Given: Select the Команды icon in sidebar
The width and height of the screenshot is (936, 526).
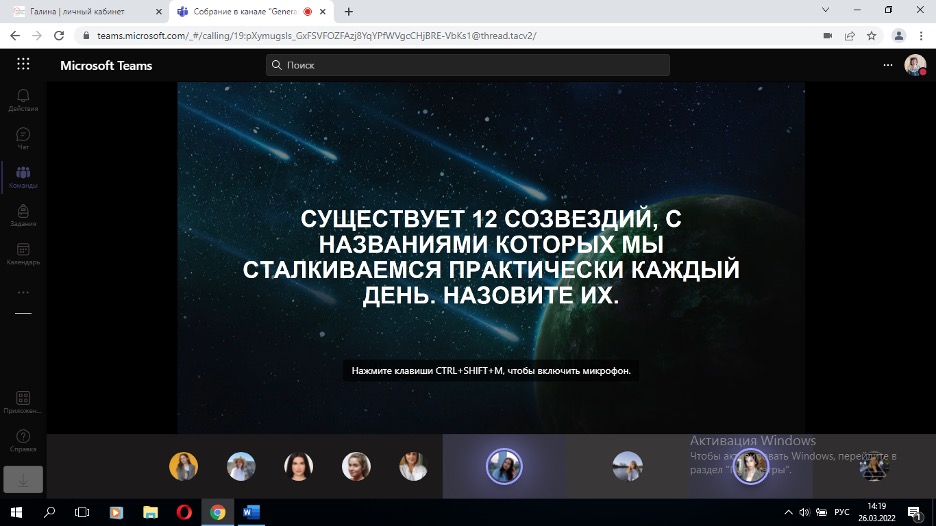Looking at the screenshot, I should point(23,176).
